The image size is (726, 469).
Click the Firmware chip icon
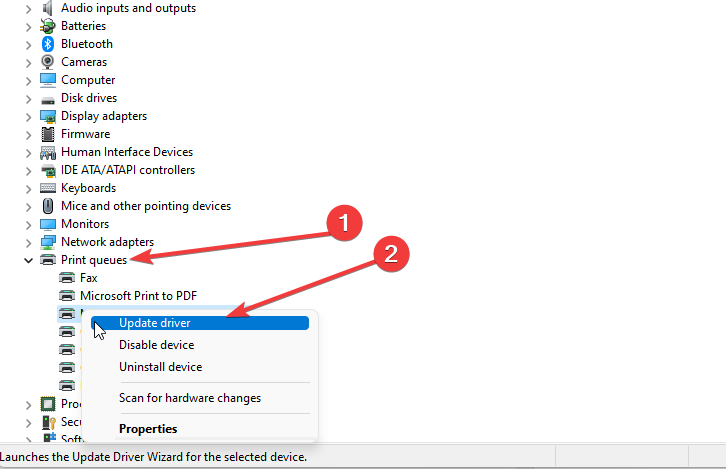tap(48, 134)
